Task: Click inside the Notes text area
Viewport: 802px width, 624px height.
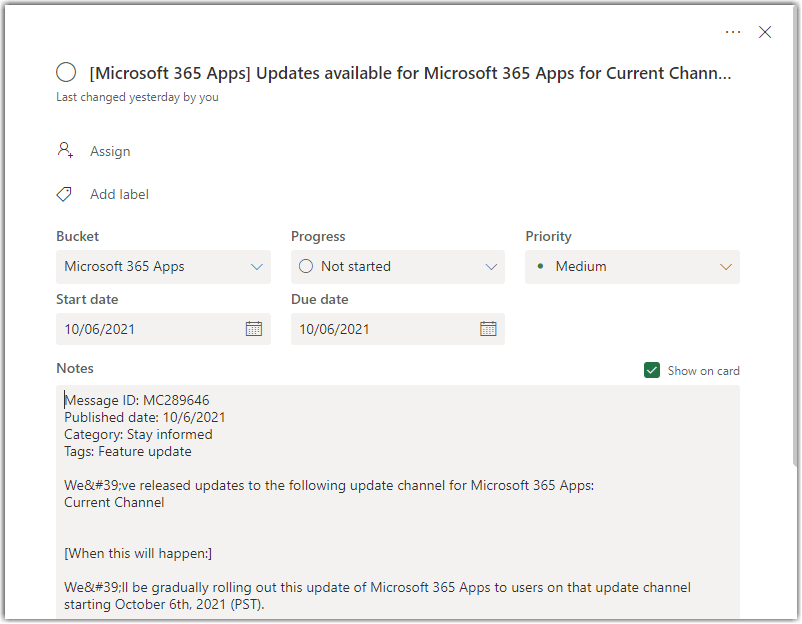Action: (x=398, y=500)
